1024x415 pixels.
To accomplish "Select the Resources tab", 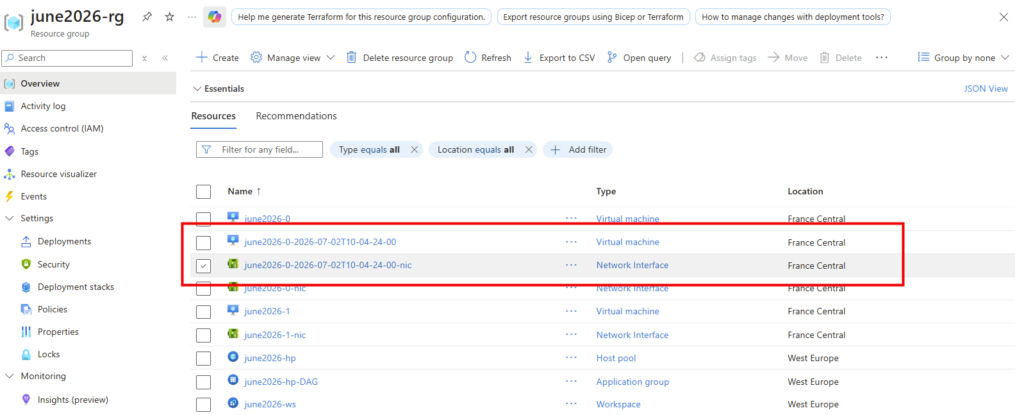I will point(213,116).
